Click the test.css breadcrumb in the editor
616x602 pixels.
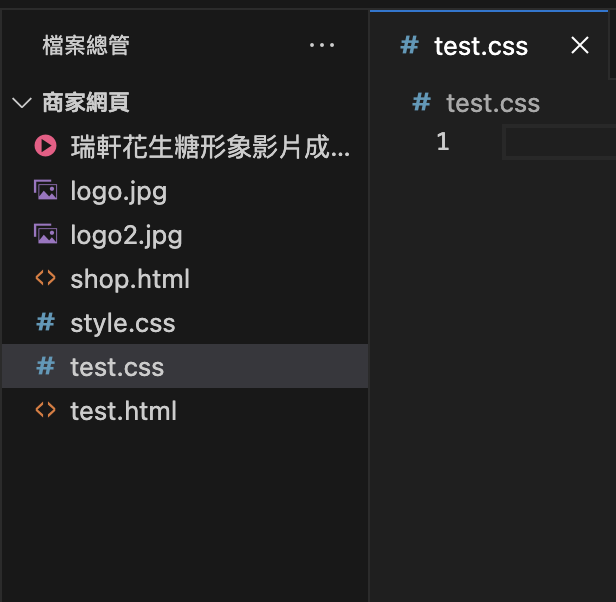pos(492,103)
